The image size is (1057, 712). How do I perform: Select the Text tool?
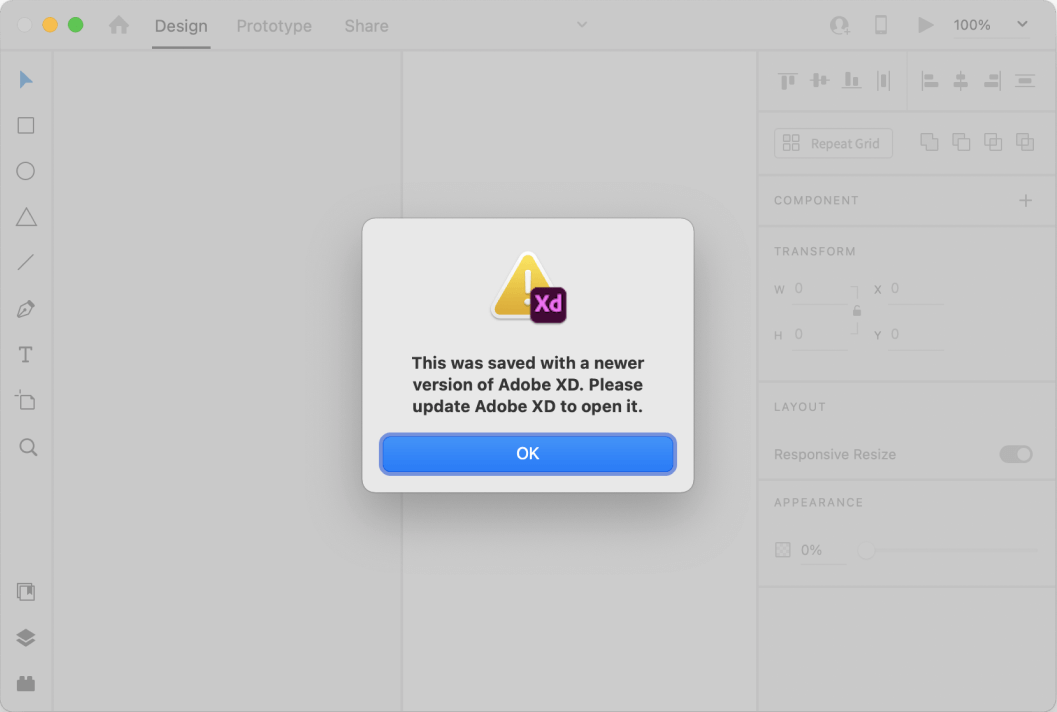[26, 355]
